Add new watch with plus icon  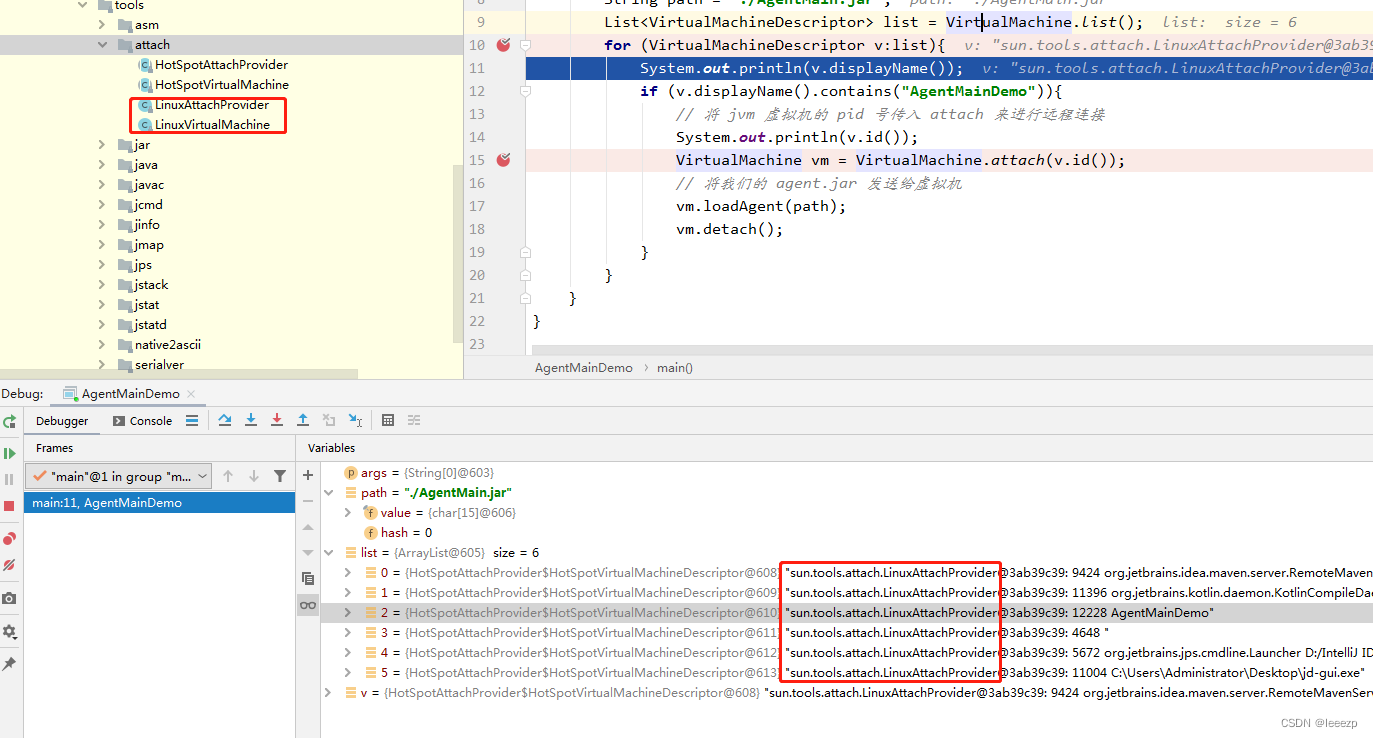pos(308,475)
